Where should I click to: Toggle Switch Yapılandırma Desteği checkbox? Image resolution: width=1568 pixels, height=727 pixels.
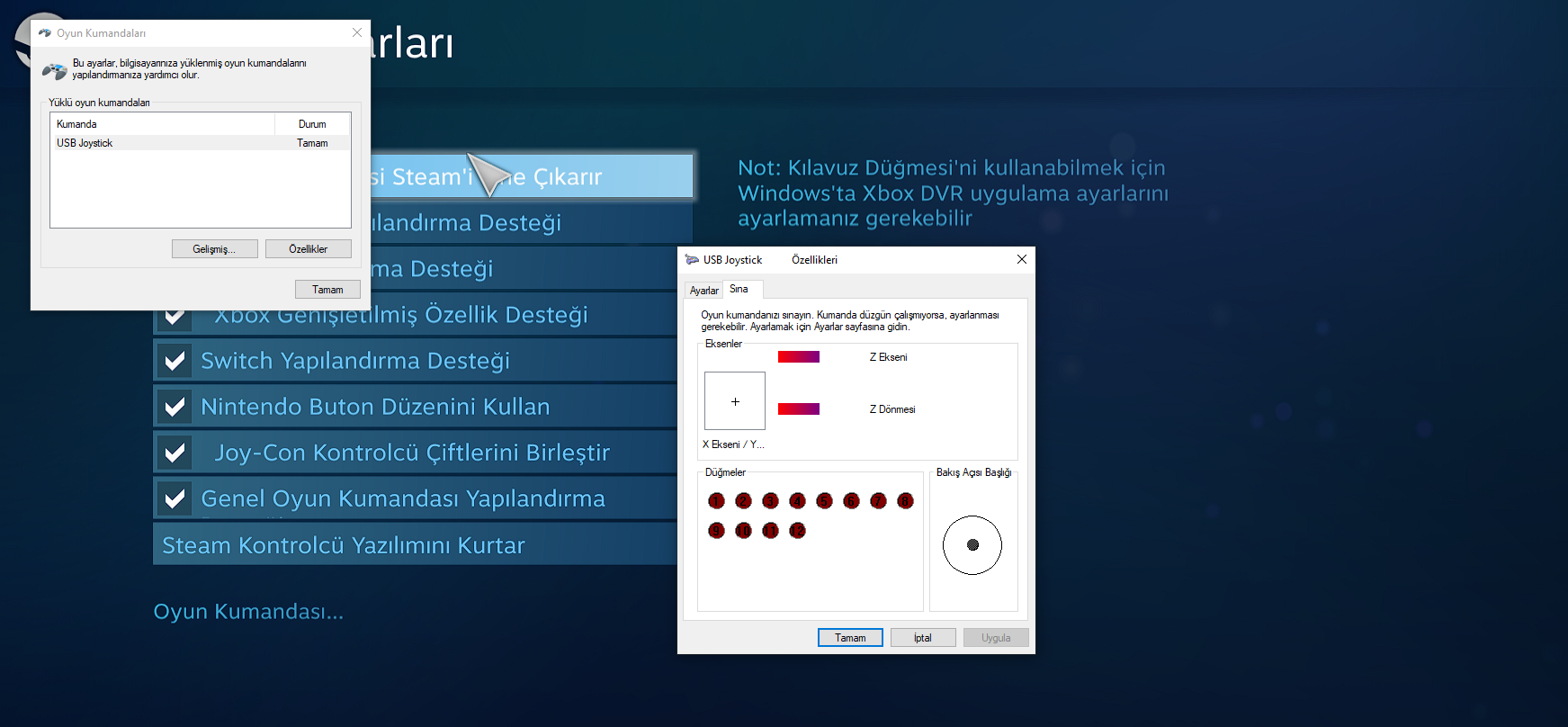click(x=175, y=361)
